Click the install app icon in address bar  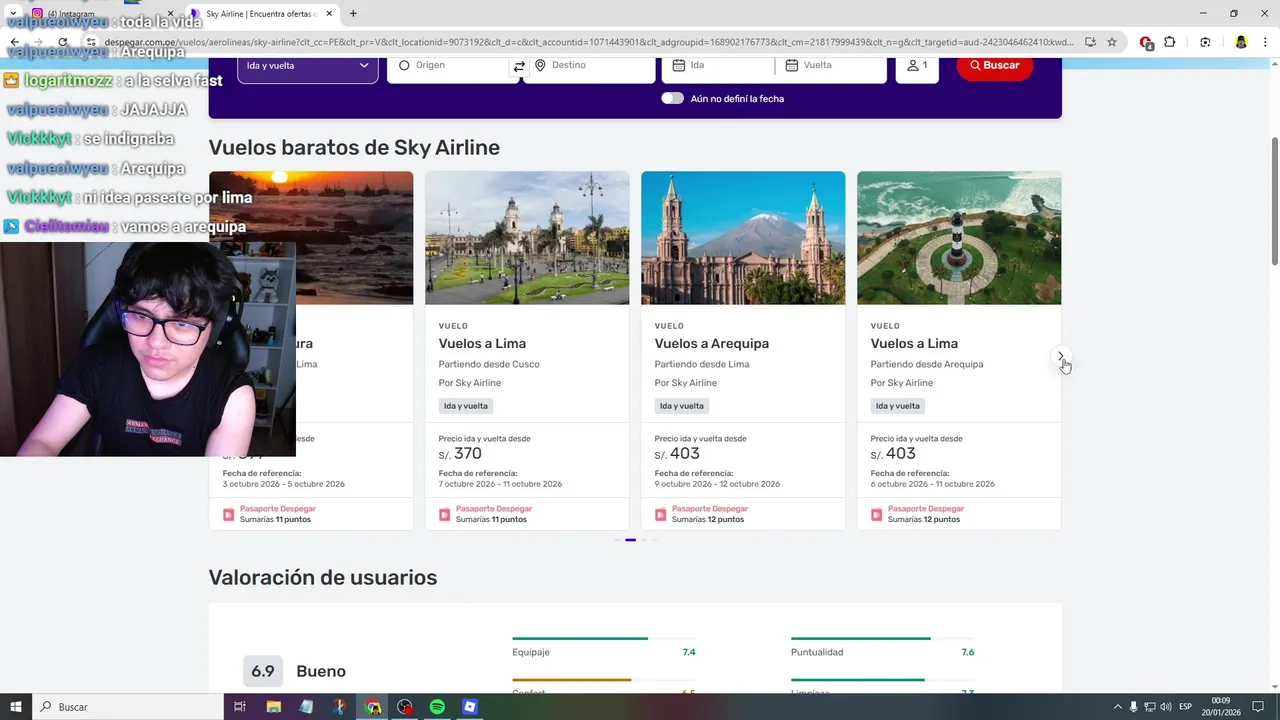(1090, 42)
